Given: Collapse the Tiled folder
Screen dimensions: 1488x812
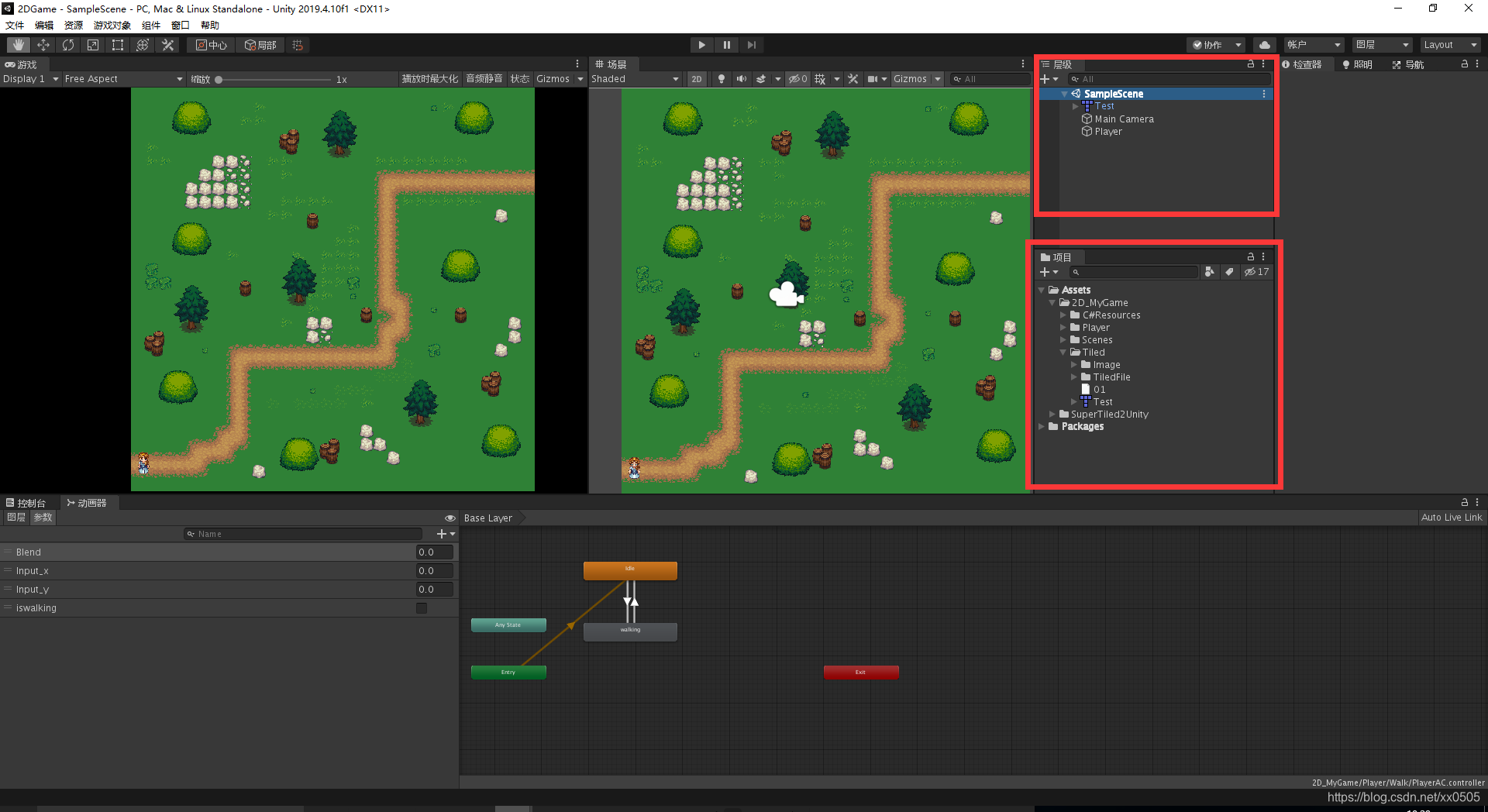Looking at the screenshot, I should 1063,353.
